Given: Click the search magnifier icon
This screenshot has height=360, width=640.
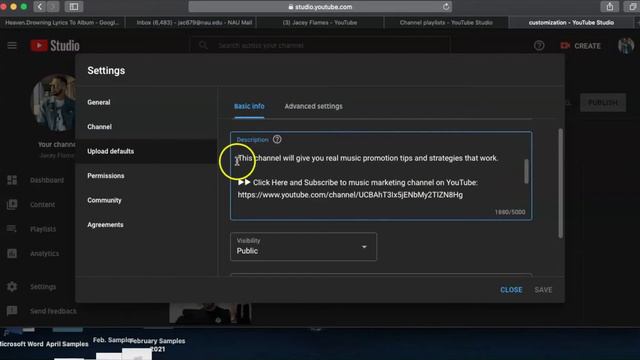Looking at the screenshot, I should 203,45.
